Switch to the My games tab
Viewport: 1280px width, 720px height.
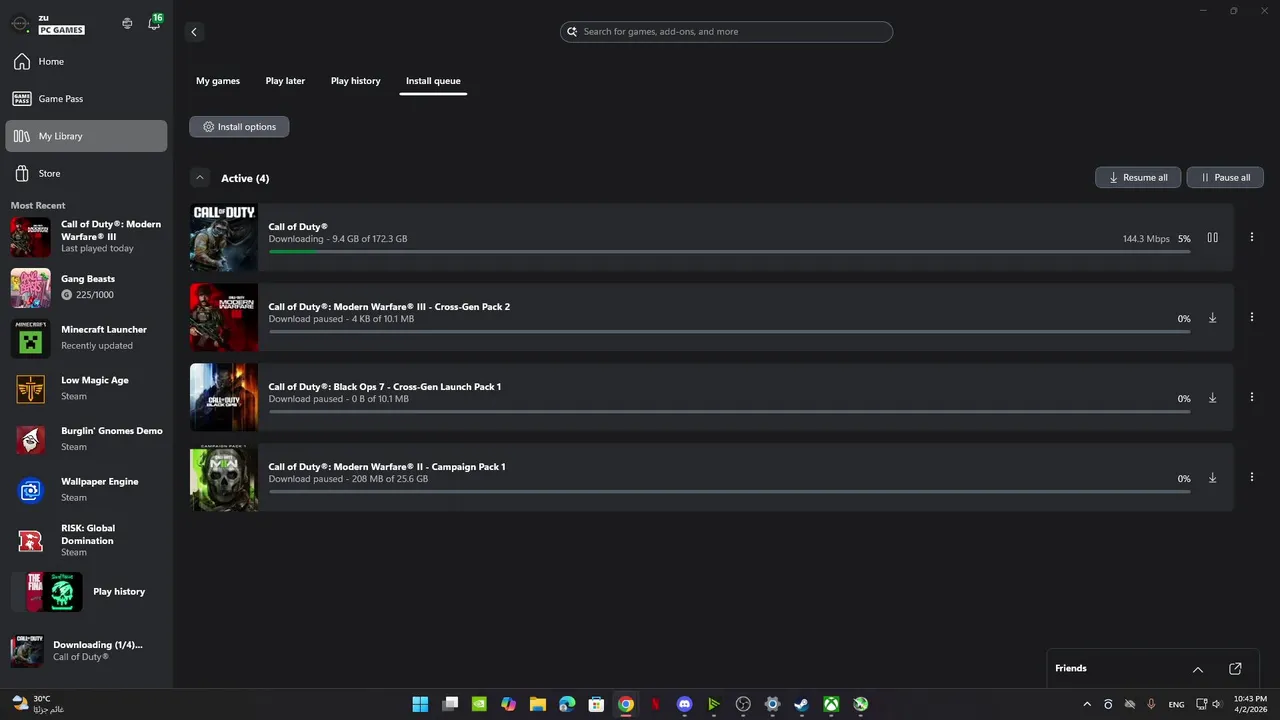click(218, 81)
